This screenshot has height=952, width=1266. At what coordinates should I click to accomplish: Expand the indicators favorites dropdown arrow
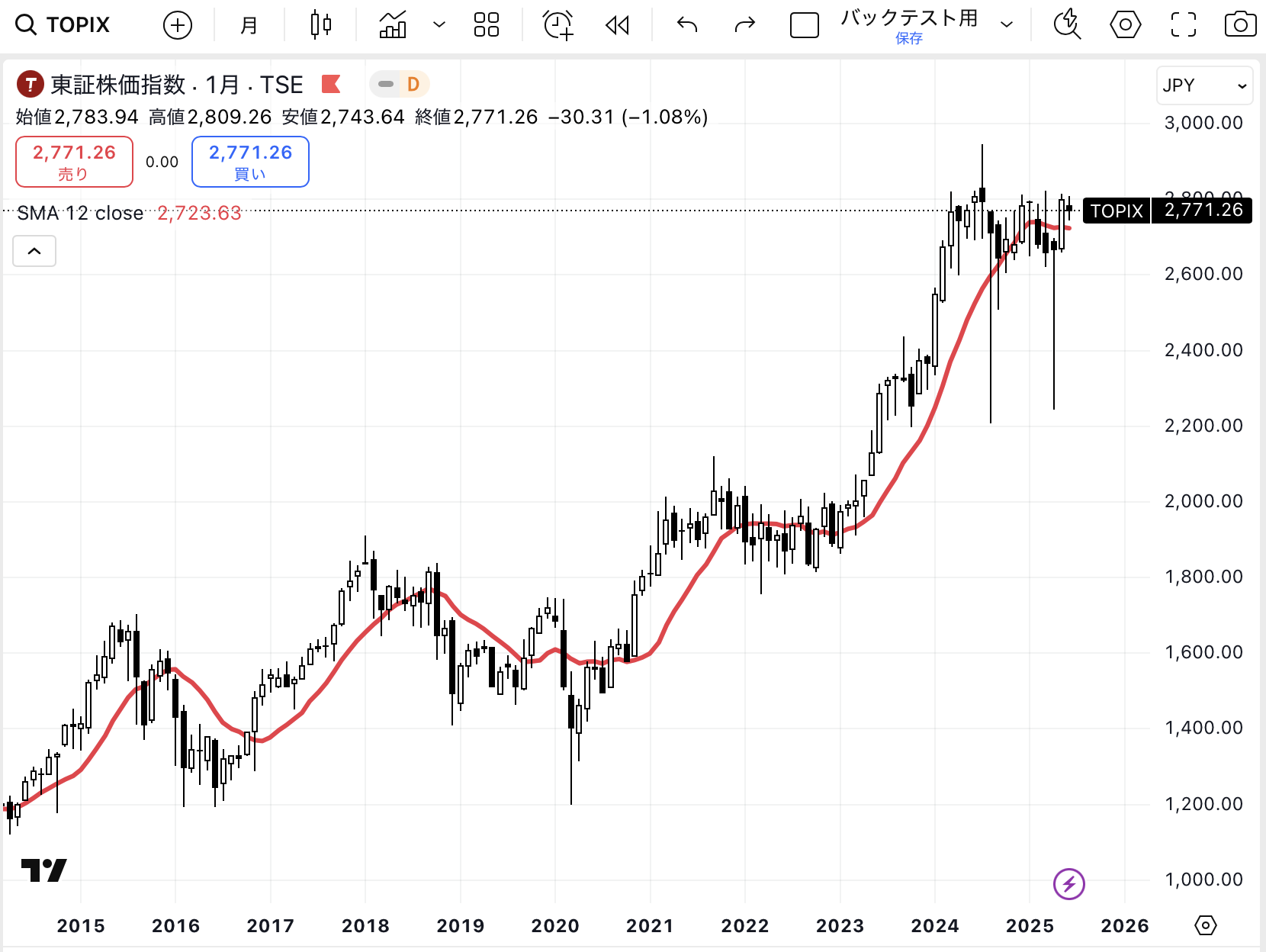pos(439,25)
